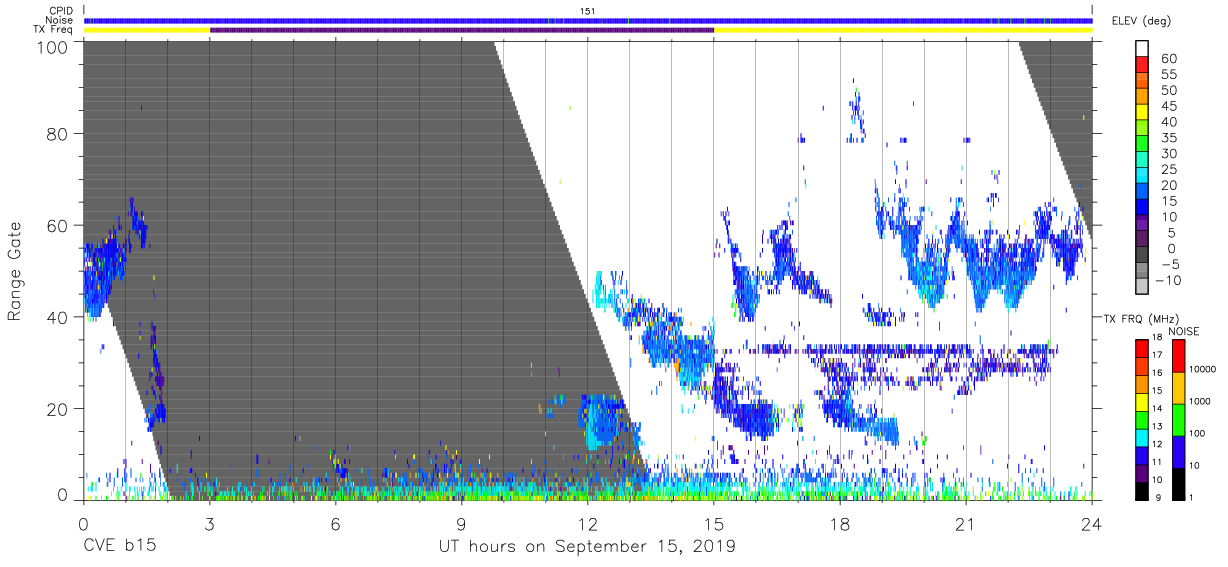The width and height of the screenshot is (1228, 567).
Task: Click the Noise row label
Action: click(x=58, y=20)
